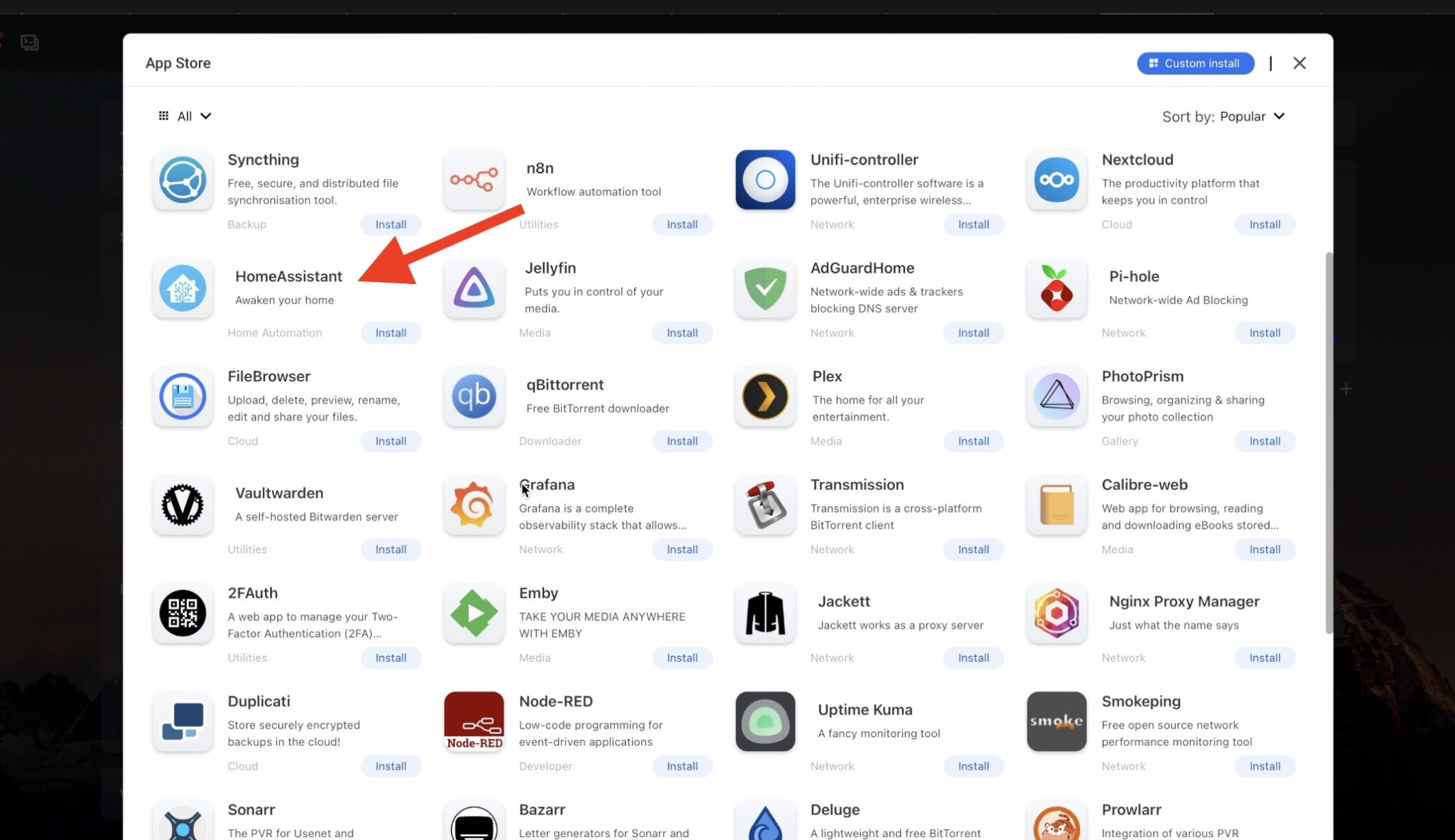Click Custom install
The width and height of the screenshot is (1455, 840).
[1195, 62]
